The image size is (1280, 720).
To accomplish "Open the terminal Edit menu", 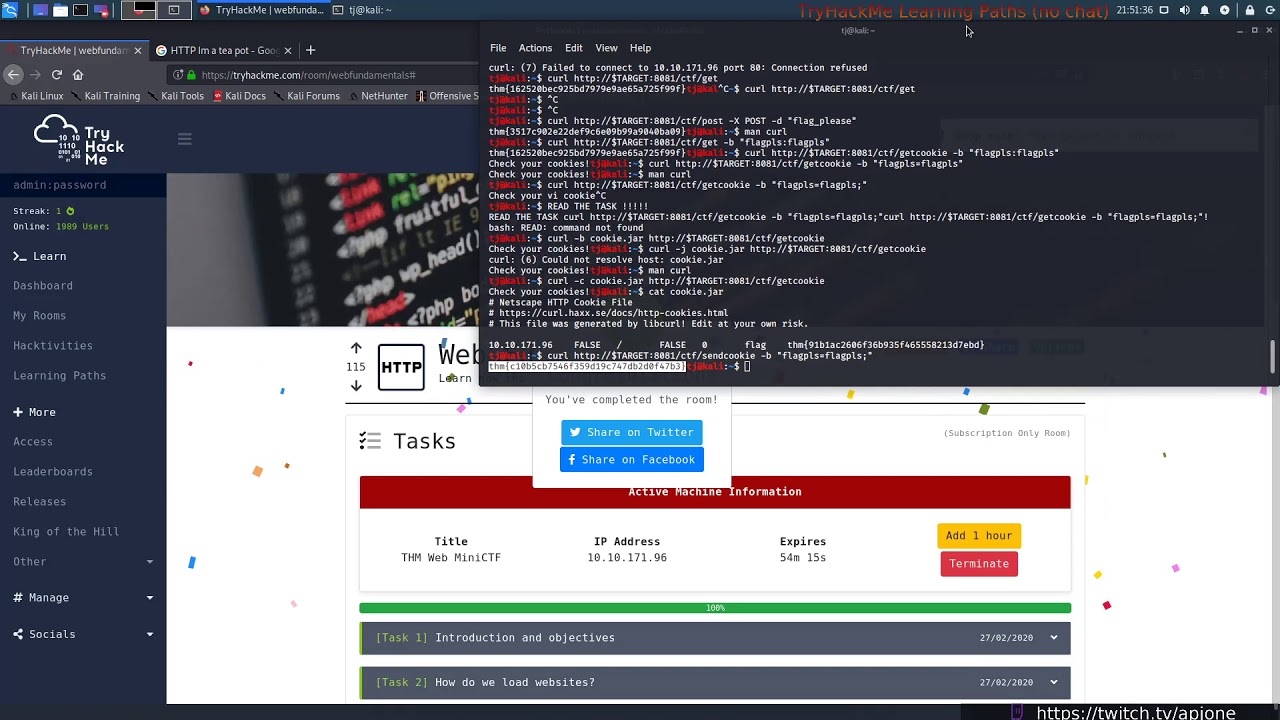I will [x=573, y=48].
